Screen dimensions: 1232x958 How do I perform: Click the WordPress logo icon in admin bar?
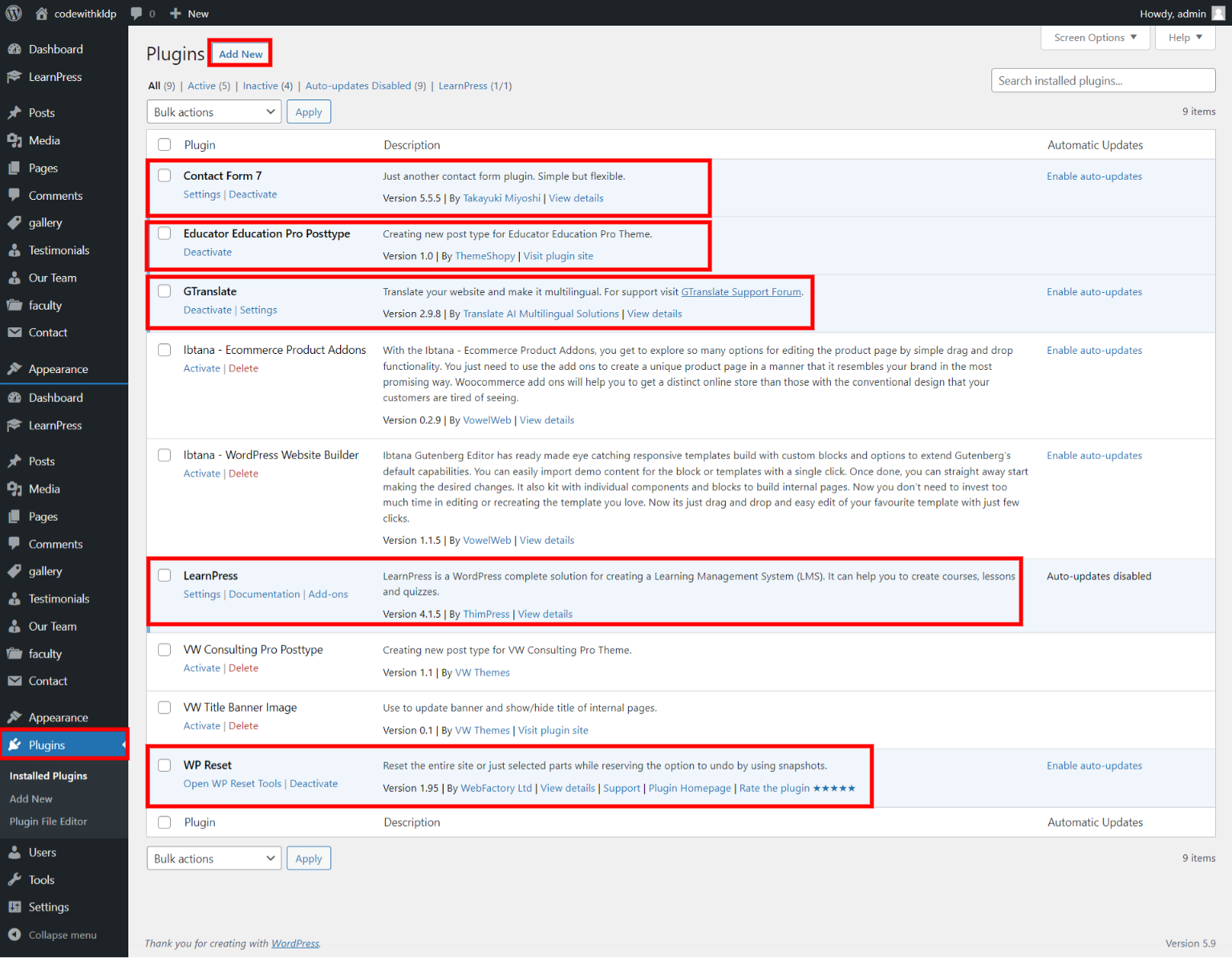click(x=14, y=13)
